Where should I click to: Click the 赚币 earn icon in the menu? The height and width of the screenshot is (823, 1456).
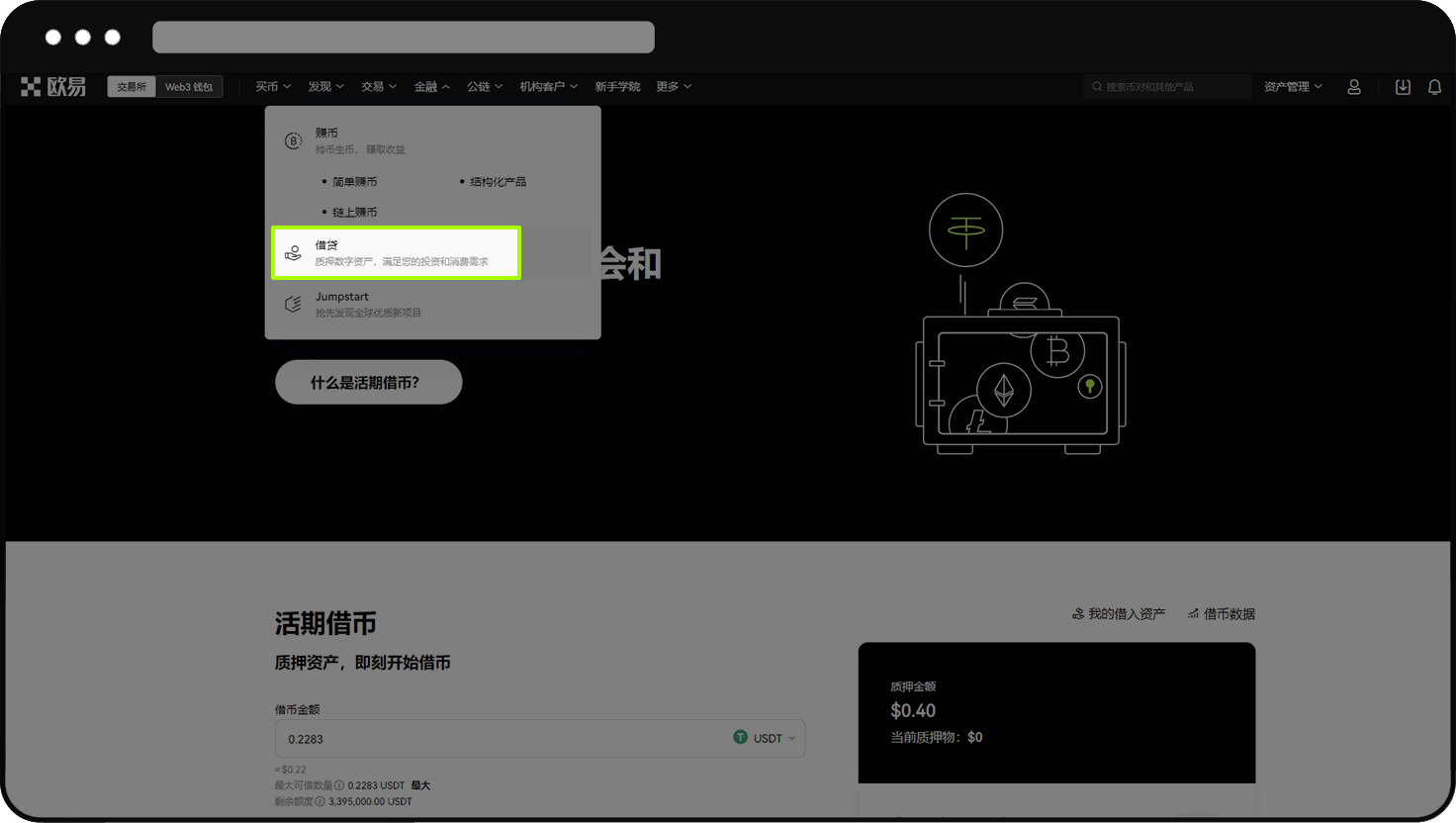[x=292, y=139]
